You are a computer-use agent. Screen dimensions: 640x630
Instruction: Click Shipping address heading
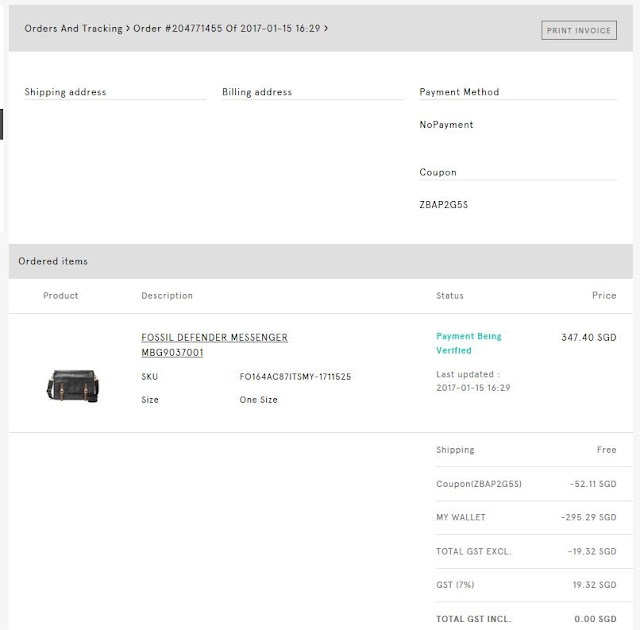click(65, 92)
